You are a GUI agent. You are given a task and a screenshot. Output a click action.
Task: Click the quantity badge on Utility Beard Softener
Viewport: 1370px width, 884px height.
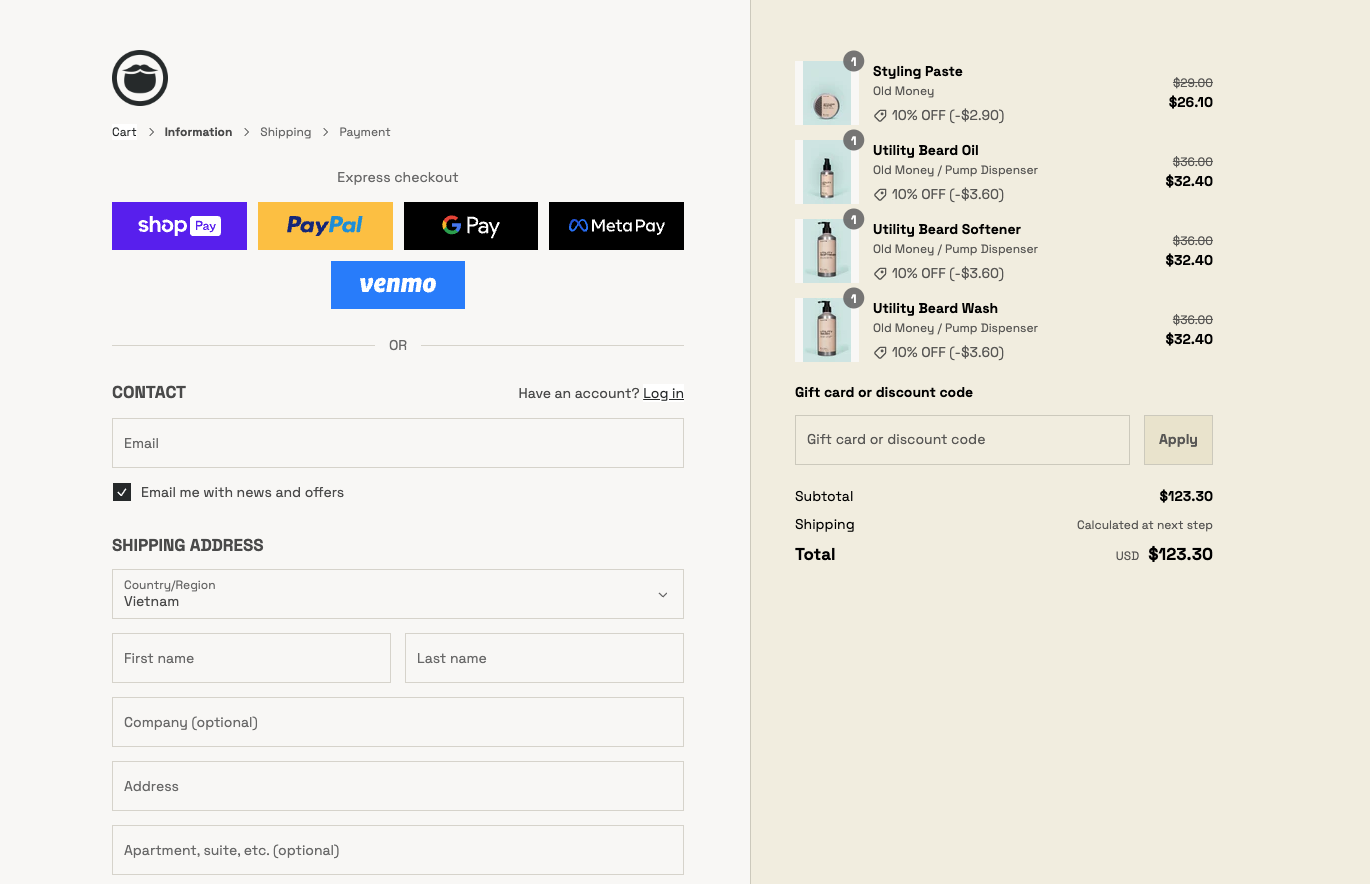[853, 219]
